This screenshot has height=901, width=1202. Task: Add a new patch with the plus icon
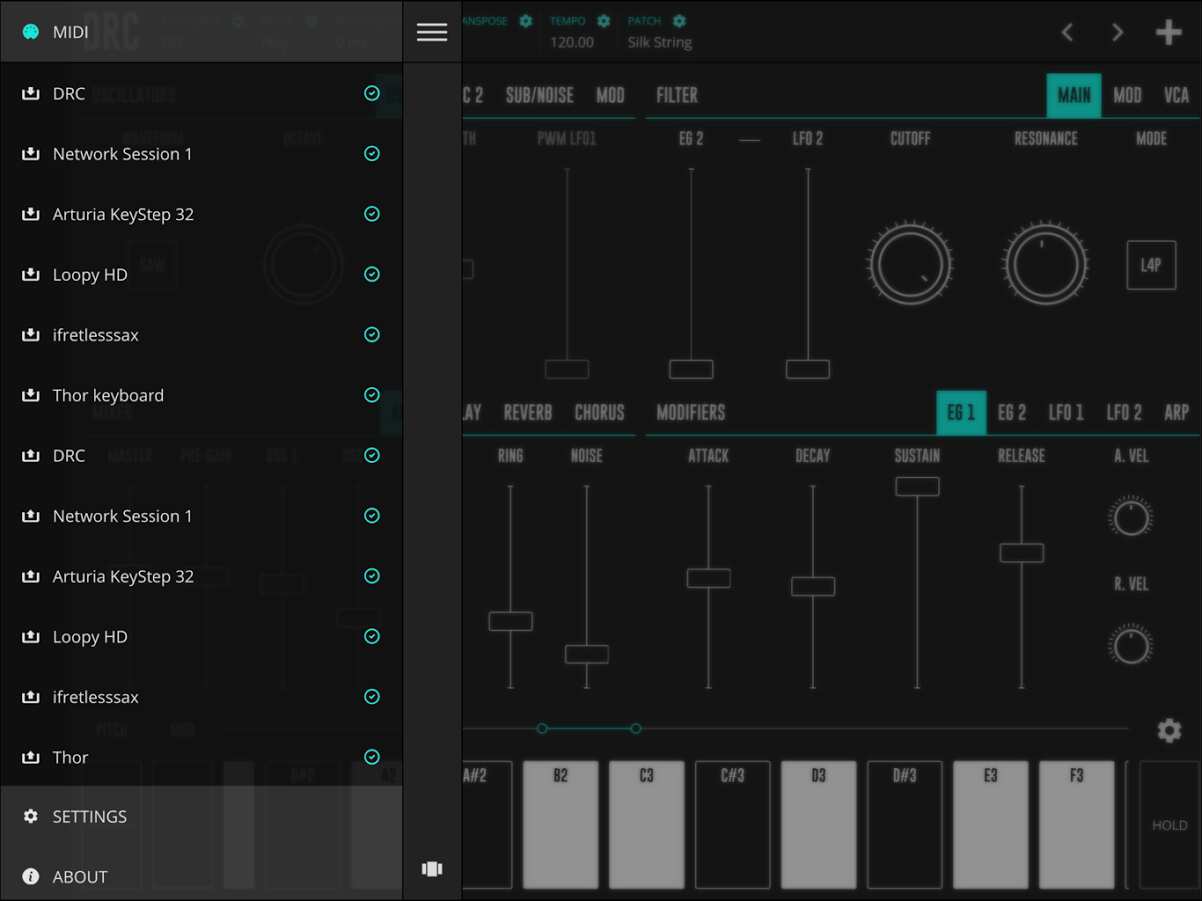(x=1169, y=32)
